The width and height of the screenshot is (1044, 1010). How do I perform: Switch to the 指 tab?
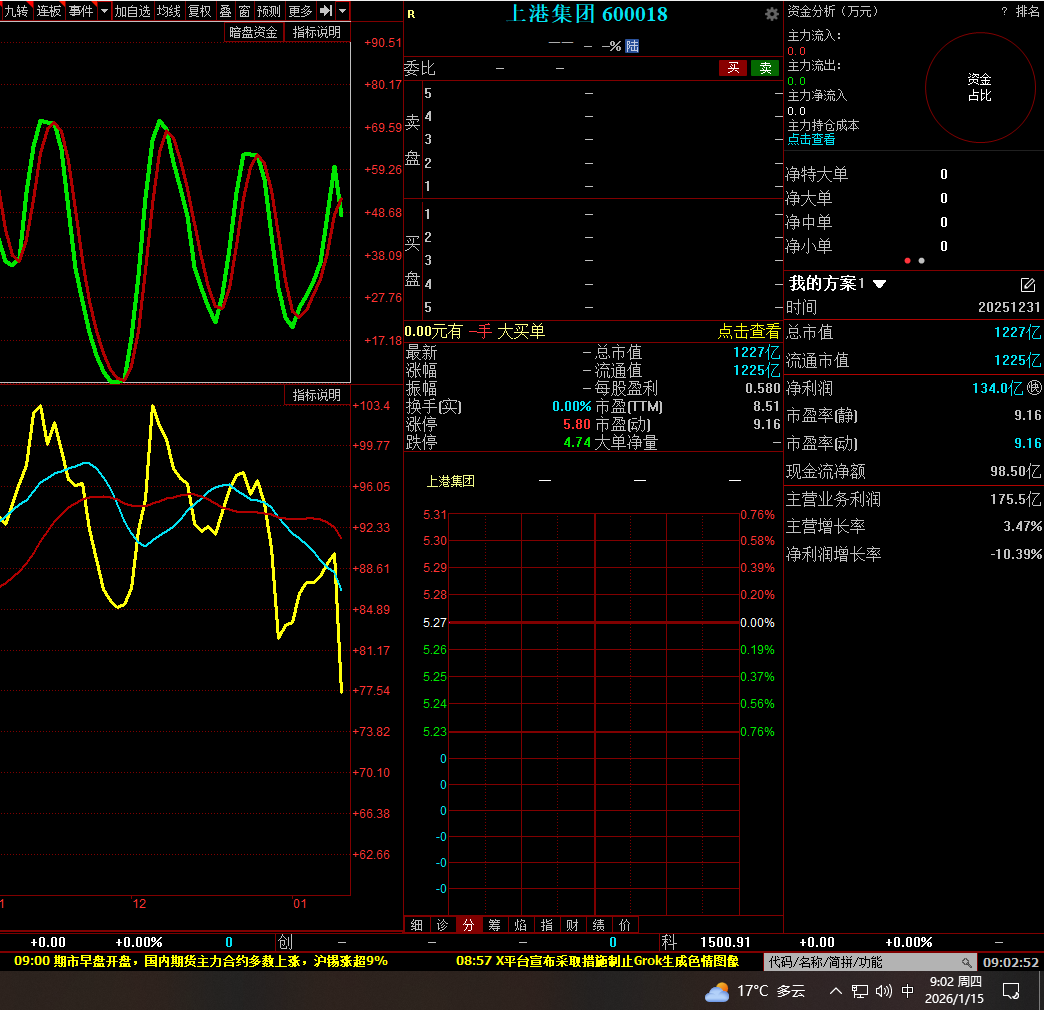547,925
